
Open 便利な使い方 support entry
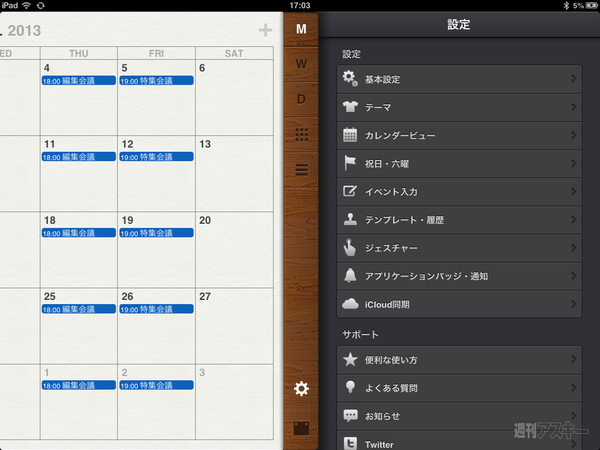pyautogui.click(x=459, y=360)
